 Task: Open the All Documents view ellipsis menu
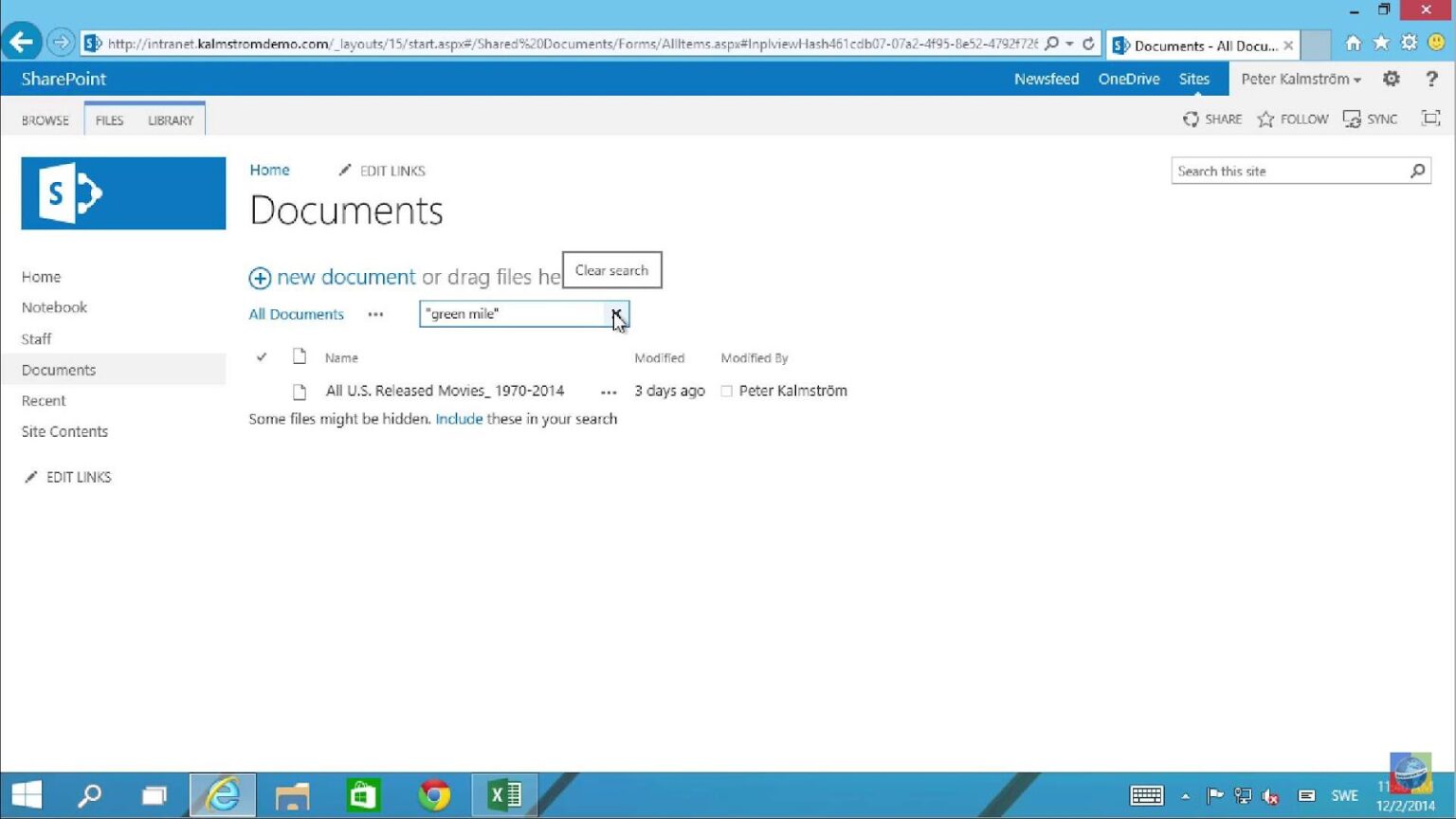pos(375,314)
